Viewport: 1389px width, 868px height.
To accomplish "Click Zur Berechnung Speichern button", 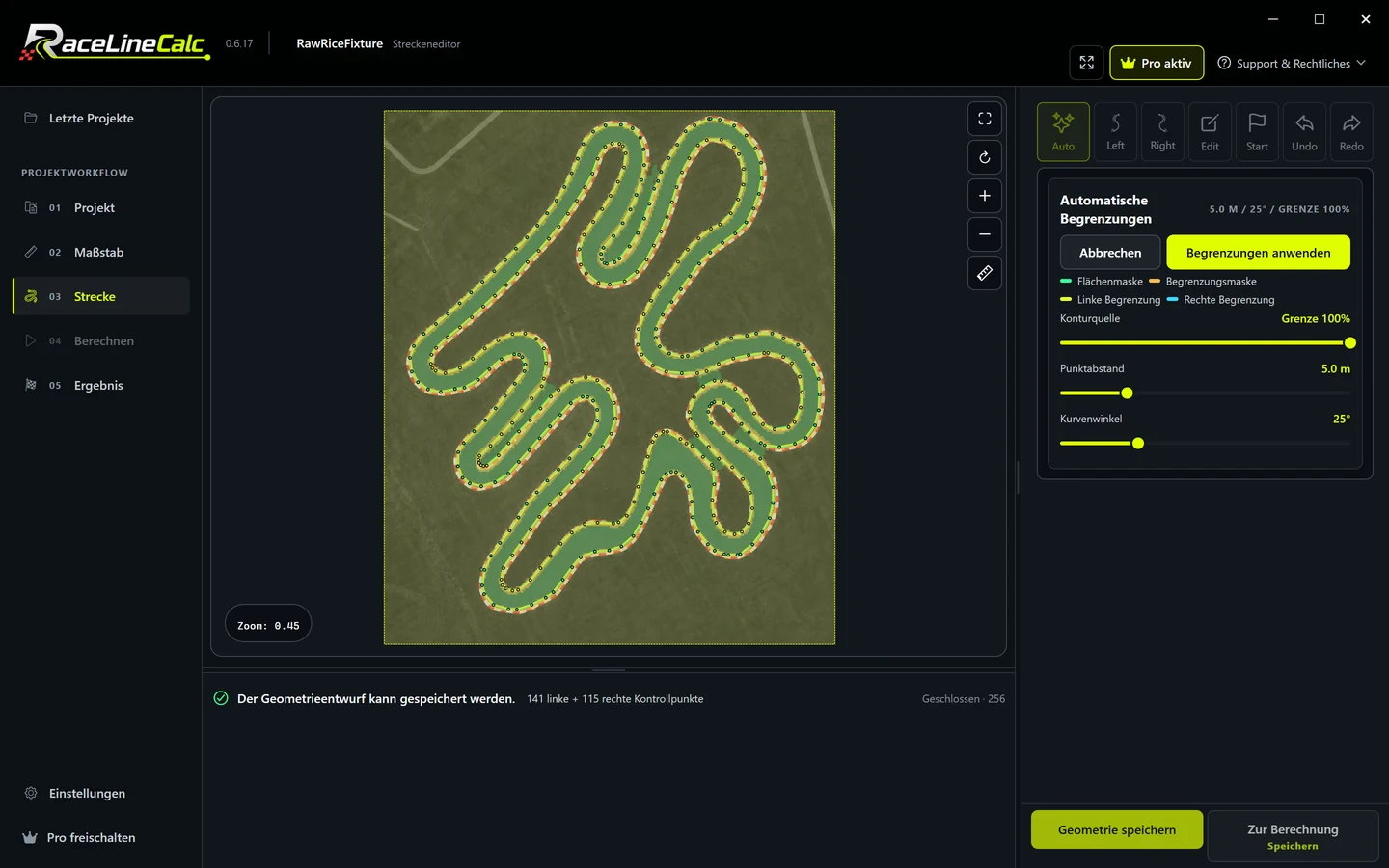I will (x=1293, y=836).
